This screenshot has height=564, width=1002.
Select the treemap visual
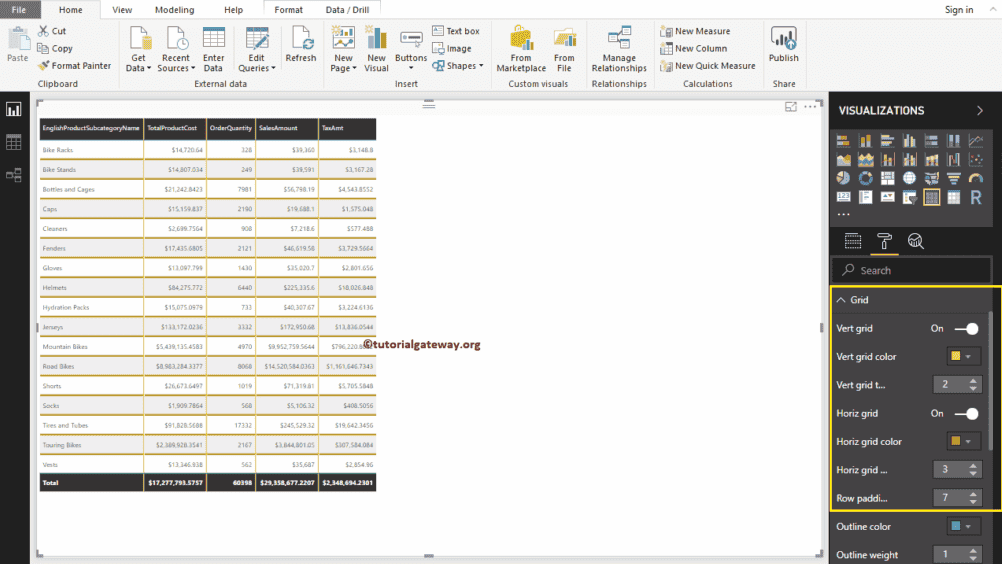tap(888, 178)
